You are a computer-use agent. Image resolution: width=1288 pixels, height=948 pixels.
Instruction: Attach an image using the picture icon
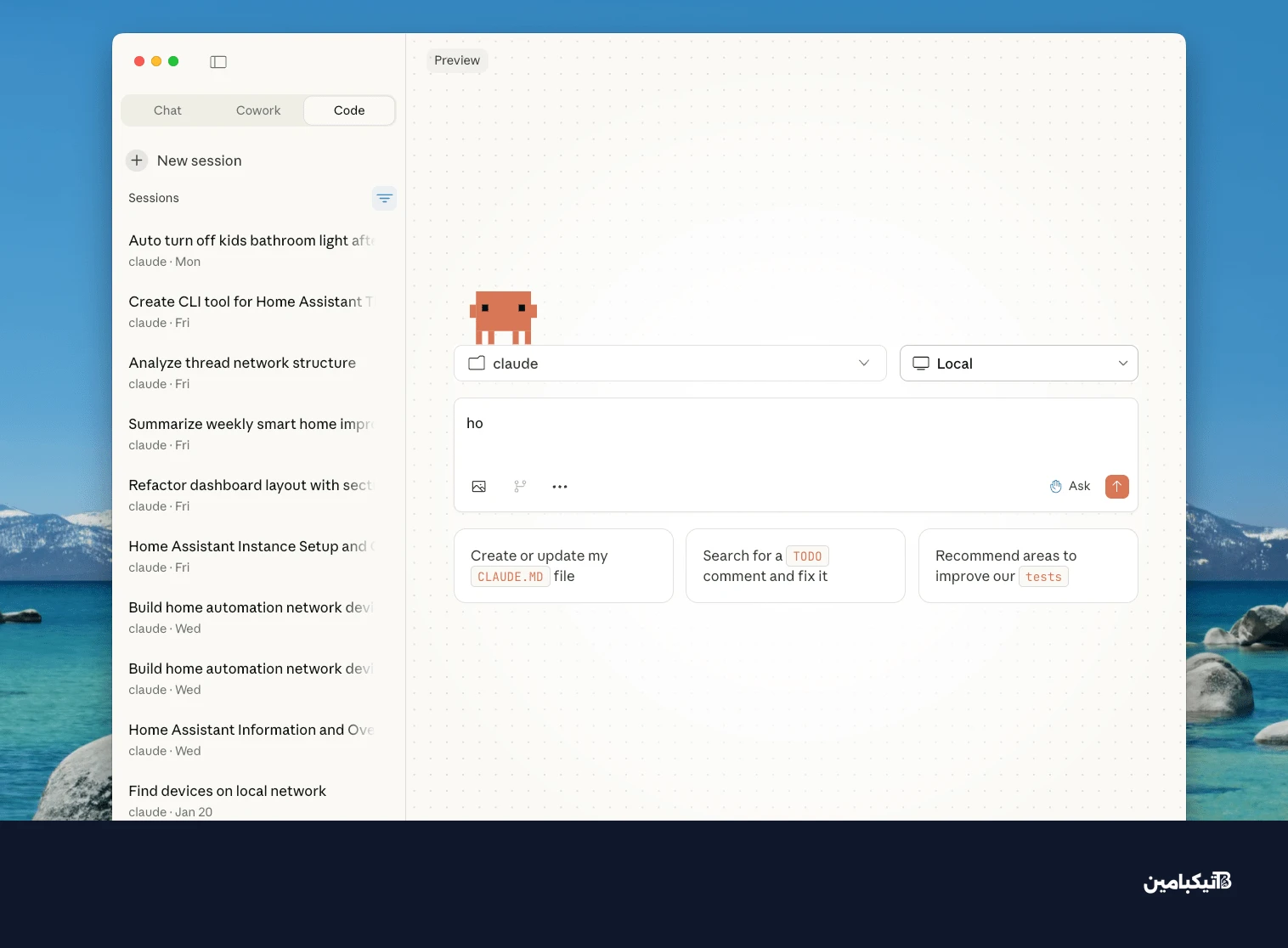[479, 487]
